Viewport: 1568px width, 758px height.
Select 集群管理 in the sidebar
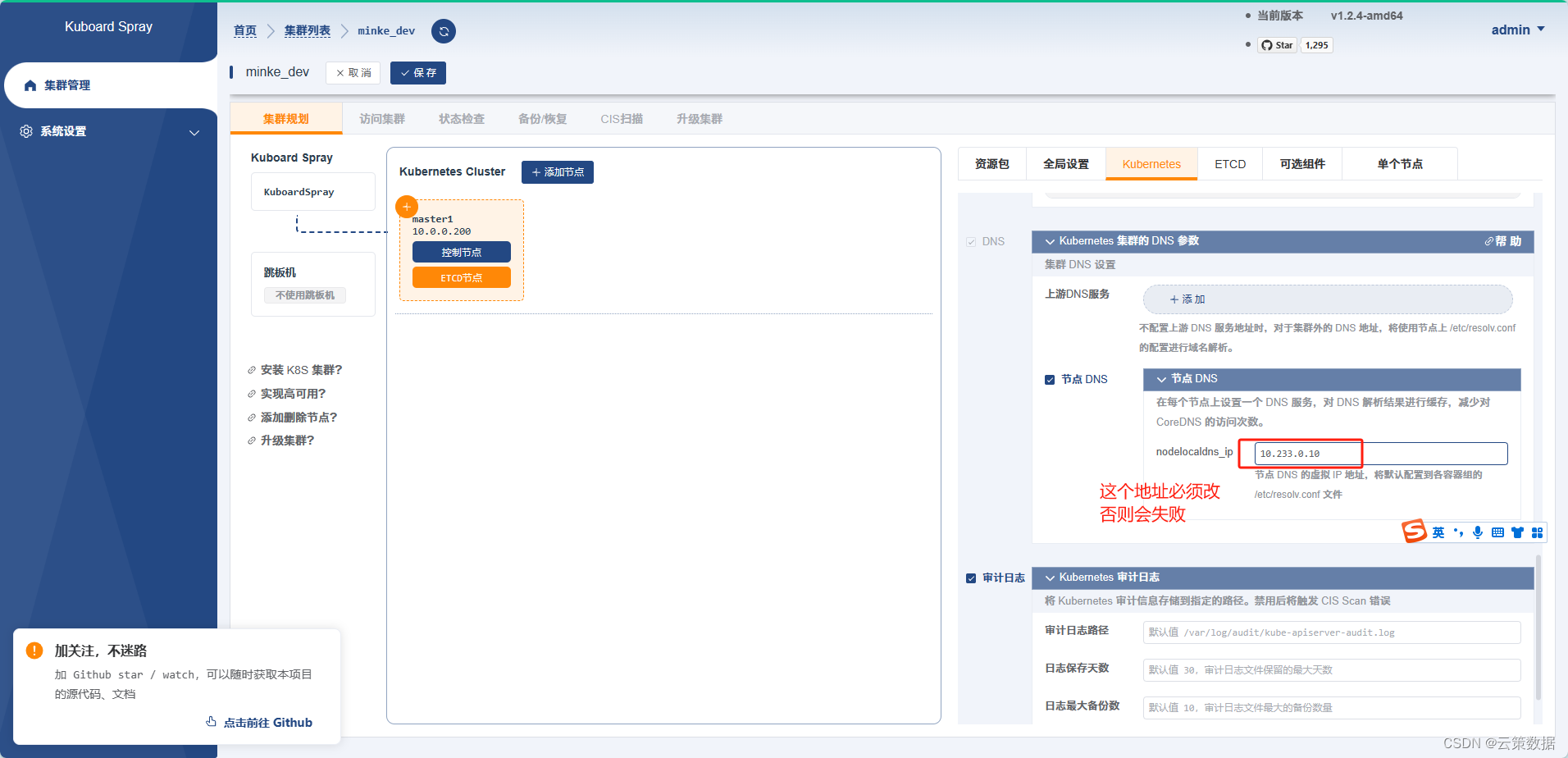tap(111, 85)
